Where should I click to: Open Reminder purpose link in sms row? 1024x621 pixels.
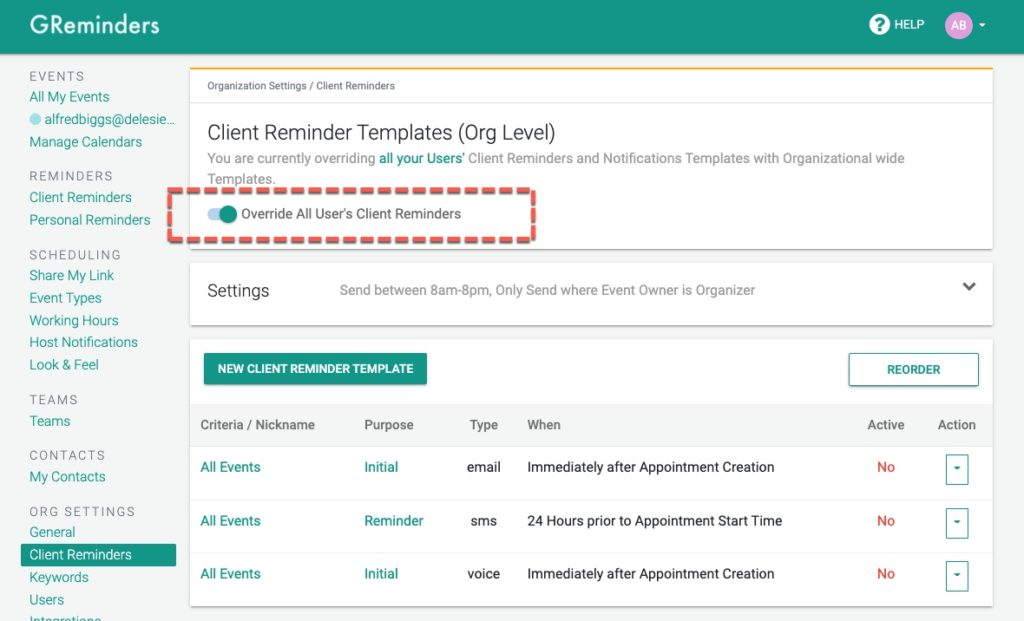(394, 521)
